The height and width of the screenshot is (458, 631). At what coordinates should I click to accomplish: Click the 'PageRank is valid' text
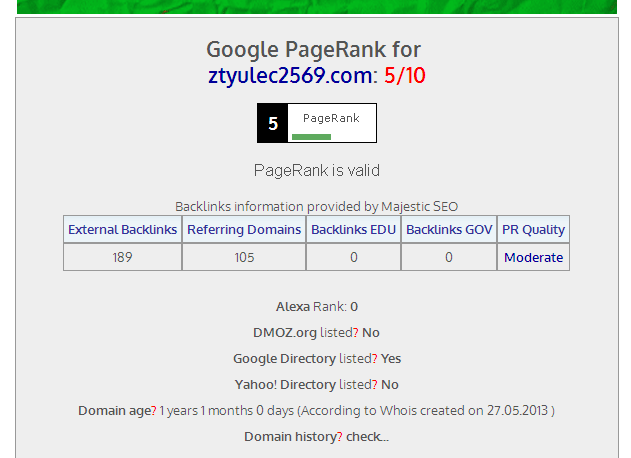point(317,171)
